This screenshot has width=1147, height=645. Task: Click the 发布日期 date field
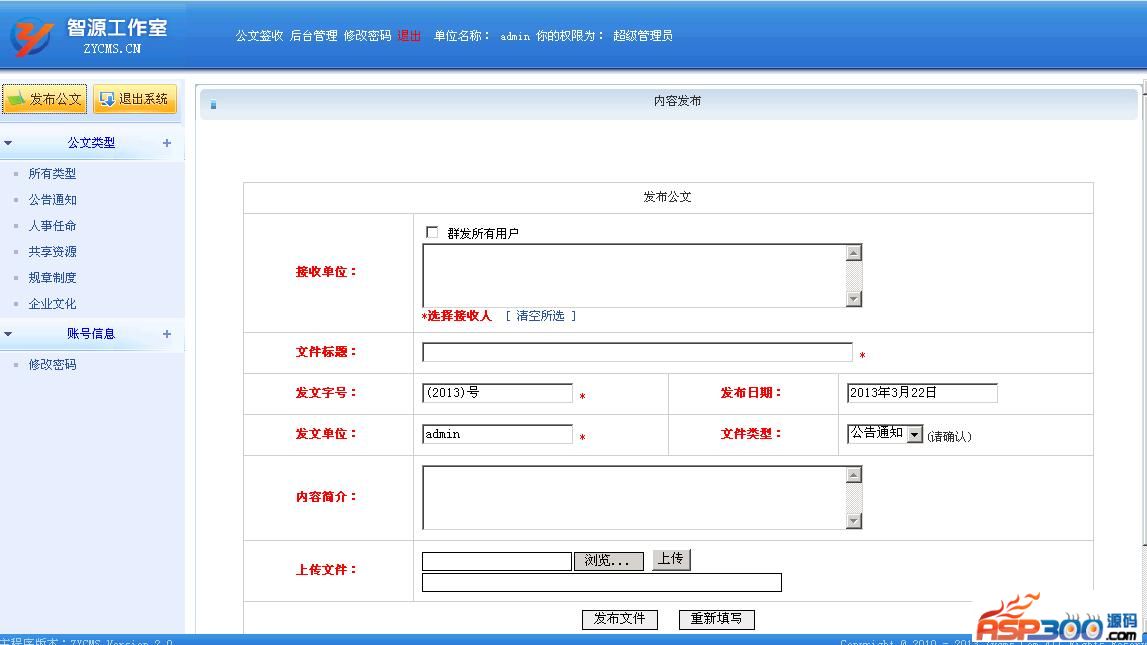pyautogui.click(x=922, y=393)
